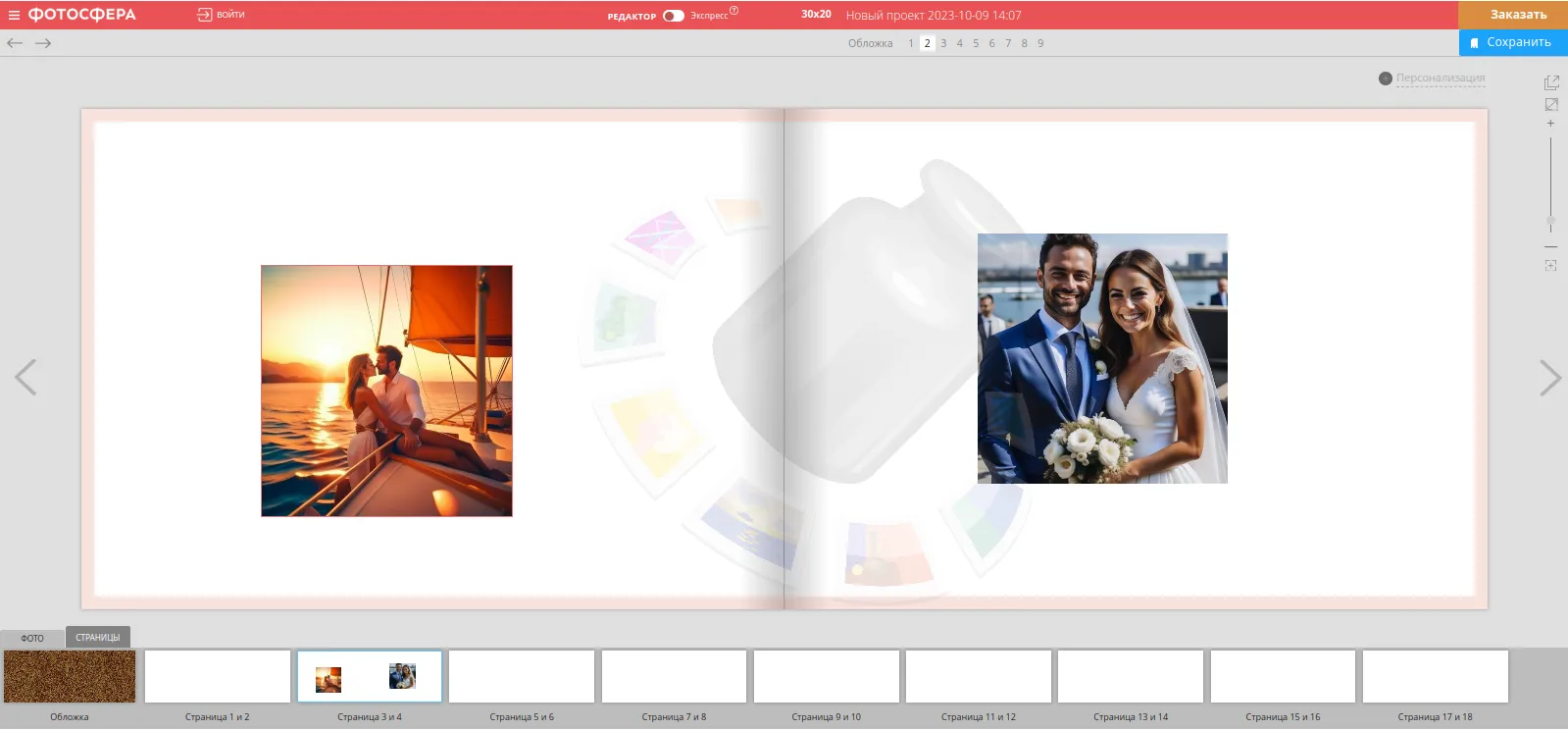Click the help question mark near Экспресс
Viewport: 1568px width, 730px height.
(x=733, y=11)
